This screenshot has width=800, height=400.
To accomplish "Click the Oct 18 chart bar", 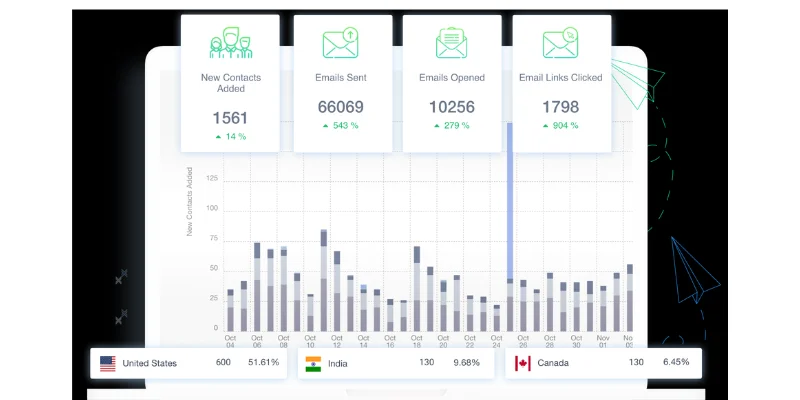I will [417, 289].
